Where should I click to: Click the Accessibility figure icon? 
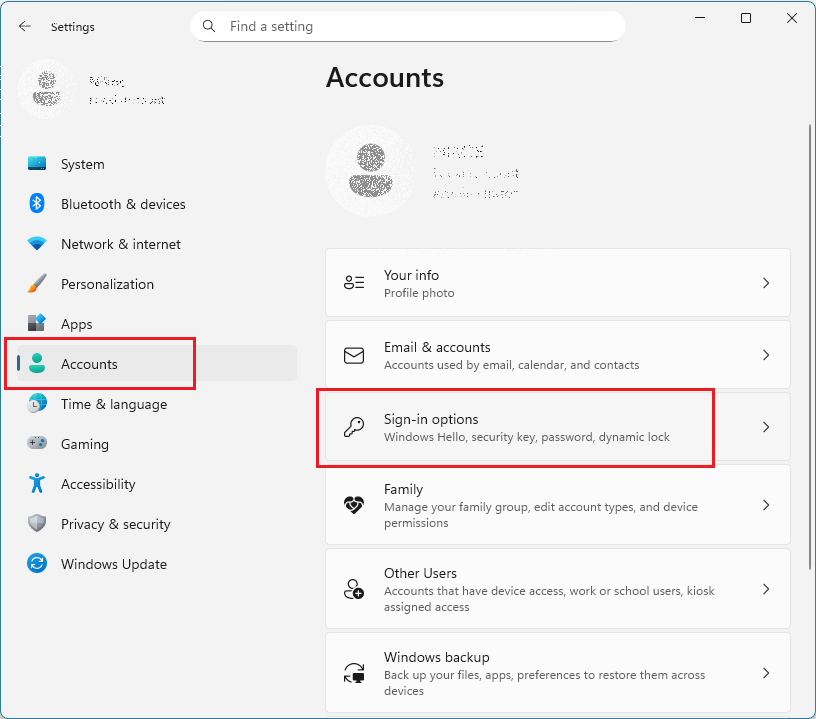point(37,484)
